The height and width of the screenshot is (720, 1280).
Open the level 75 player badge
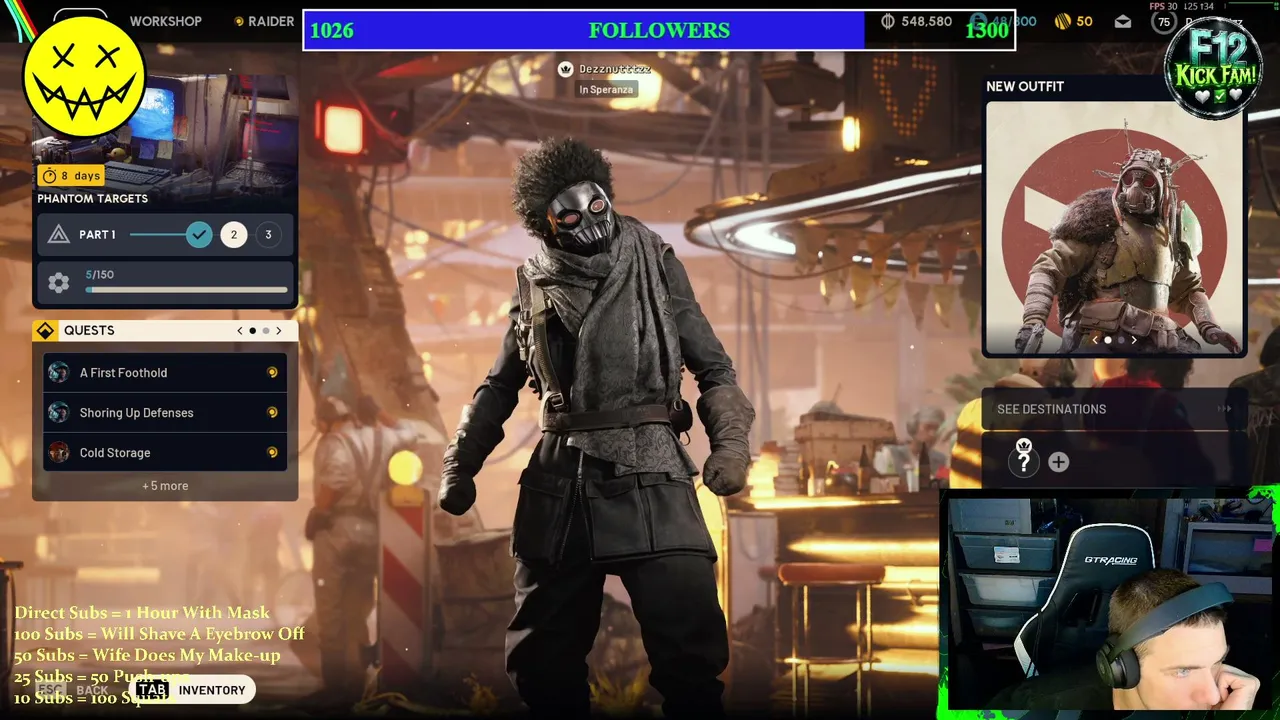(1163, 22)
